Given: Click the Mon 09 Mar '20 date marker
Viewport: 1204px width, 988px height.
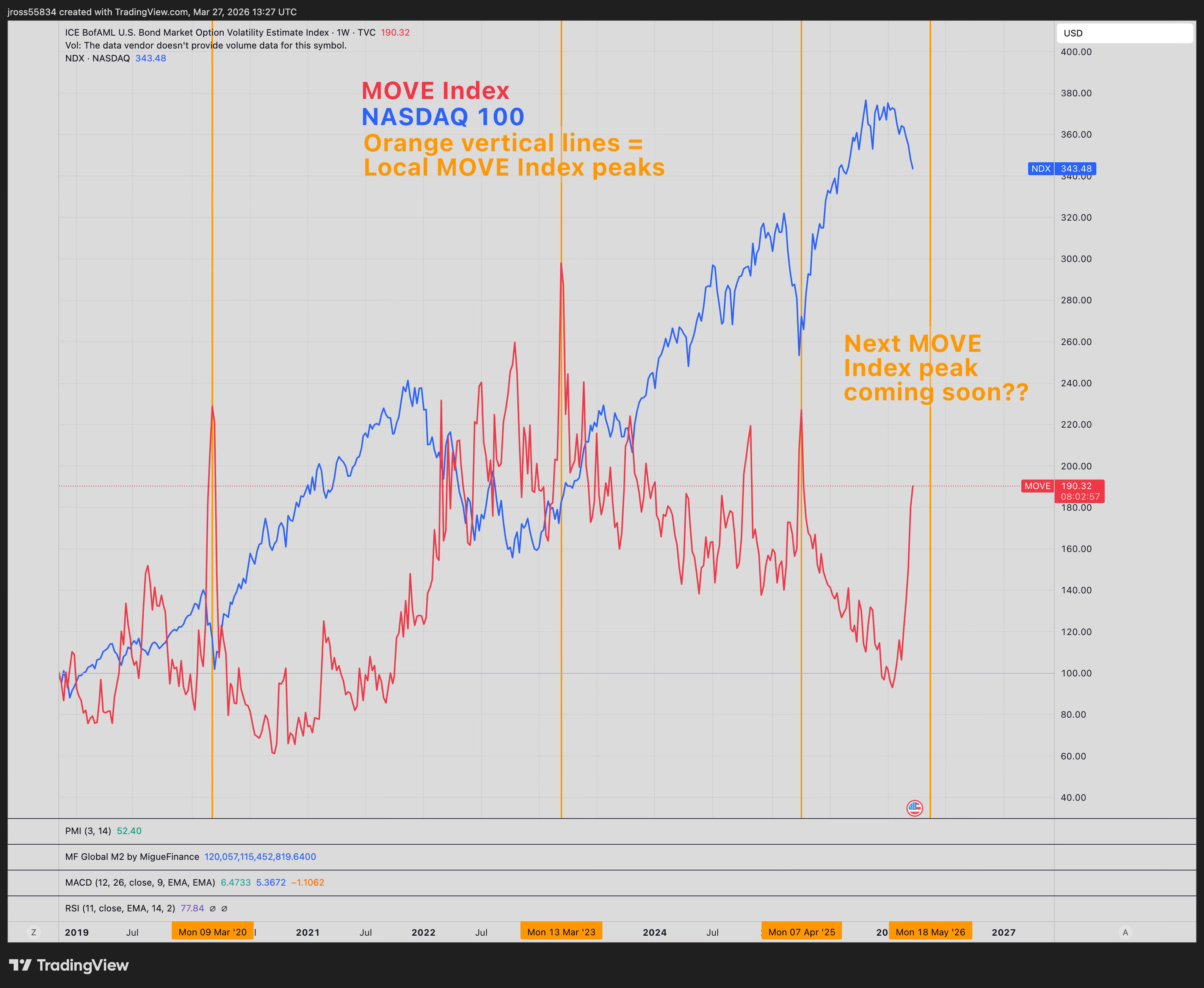Looking at the screenshot, I should click(x=212, y=932).
